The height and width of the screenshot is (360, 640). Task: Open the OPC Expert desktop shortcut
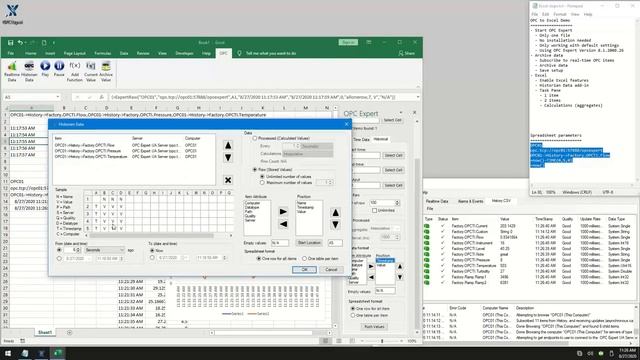[12, 14]
